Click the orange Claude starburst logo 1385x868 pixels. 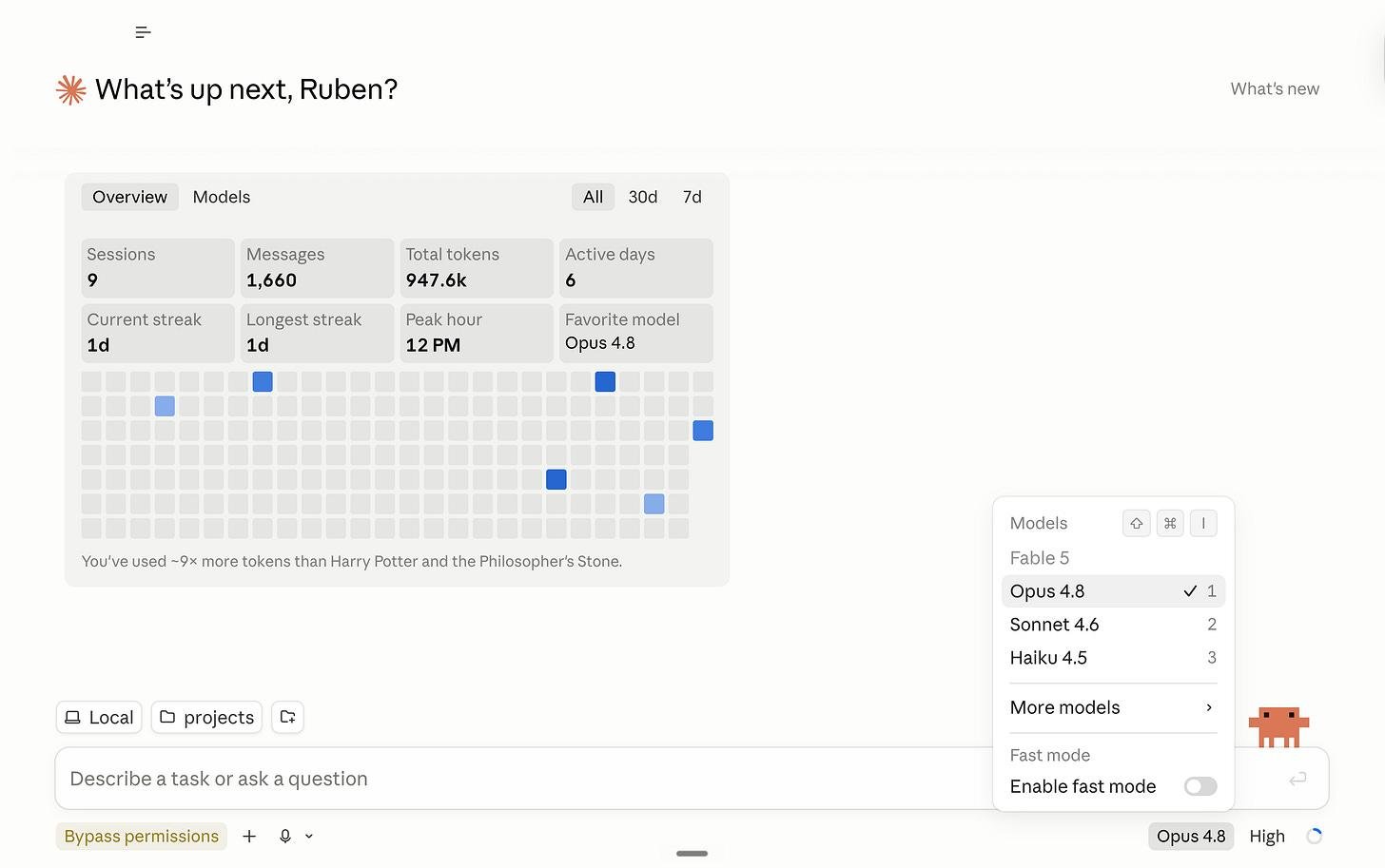pyautogui.click(x=71, y=89)
